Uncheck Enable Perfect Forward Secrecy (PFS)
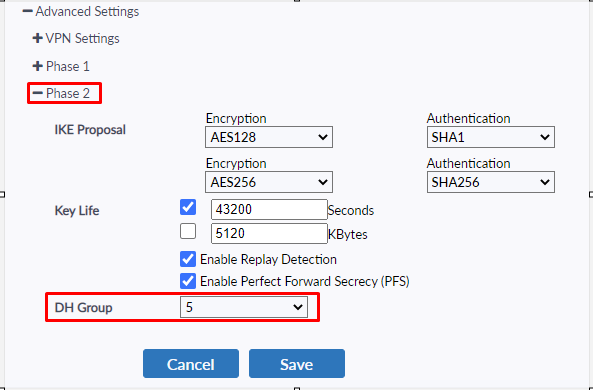The image size is (593, 390). [x=188, y=281]
